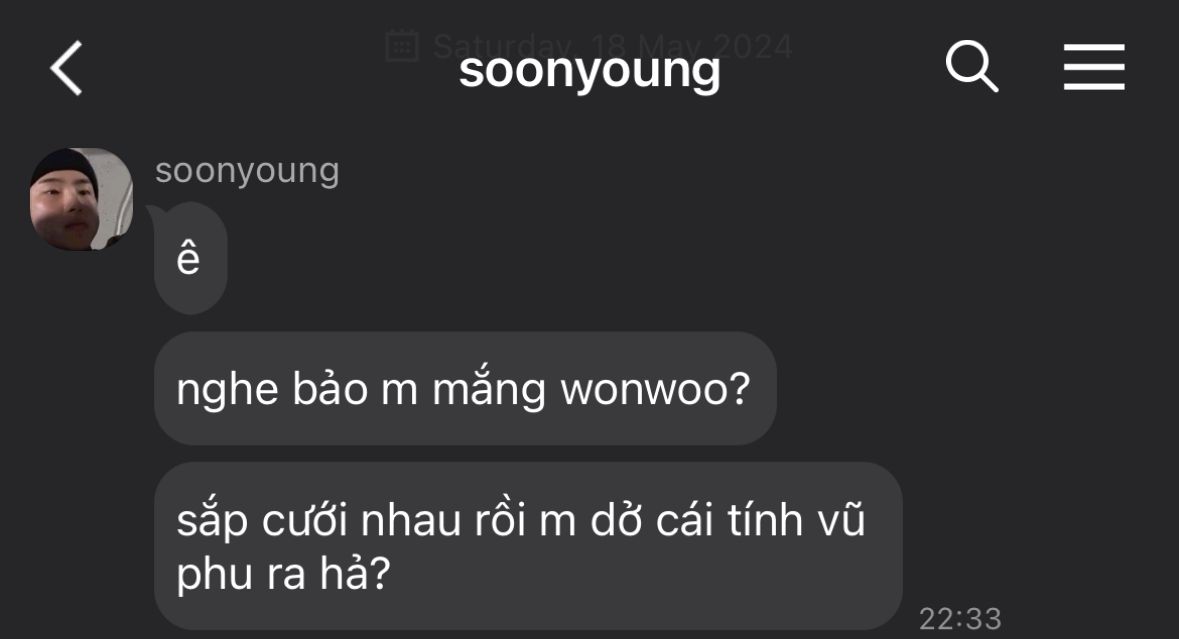Select the "ê" message bubble
The height and width of the screenshot is (639, 1179).
(x=190, y=259)
